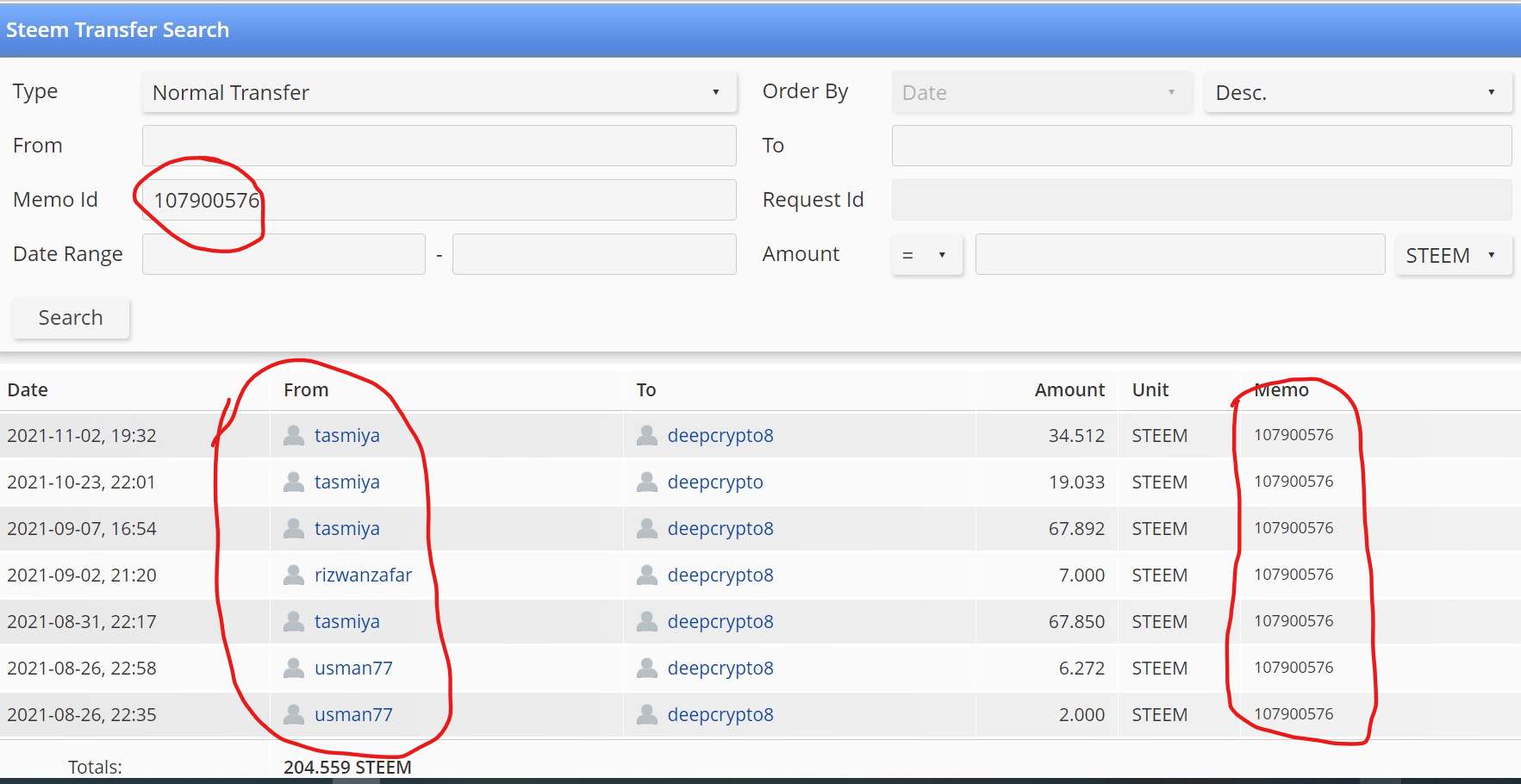Open deepcrypto8 link in the rizwanzafar row
1521x784 pixels.
click(720, 575)
